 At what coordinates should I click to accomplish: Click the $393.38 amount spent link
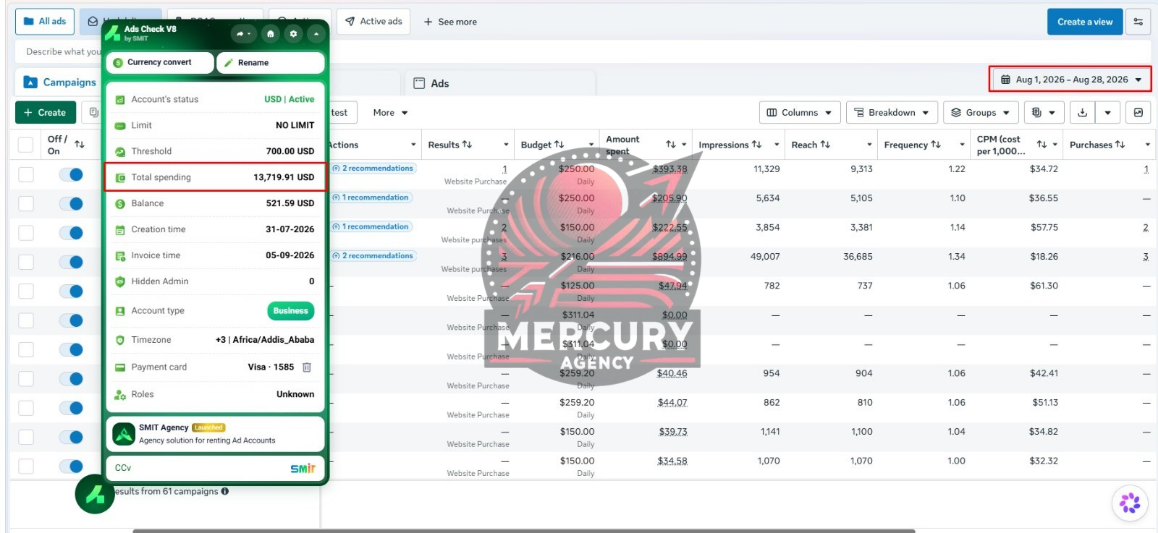pyautogui.click(x=670, y=169)
